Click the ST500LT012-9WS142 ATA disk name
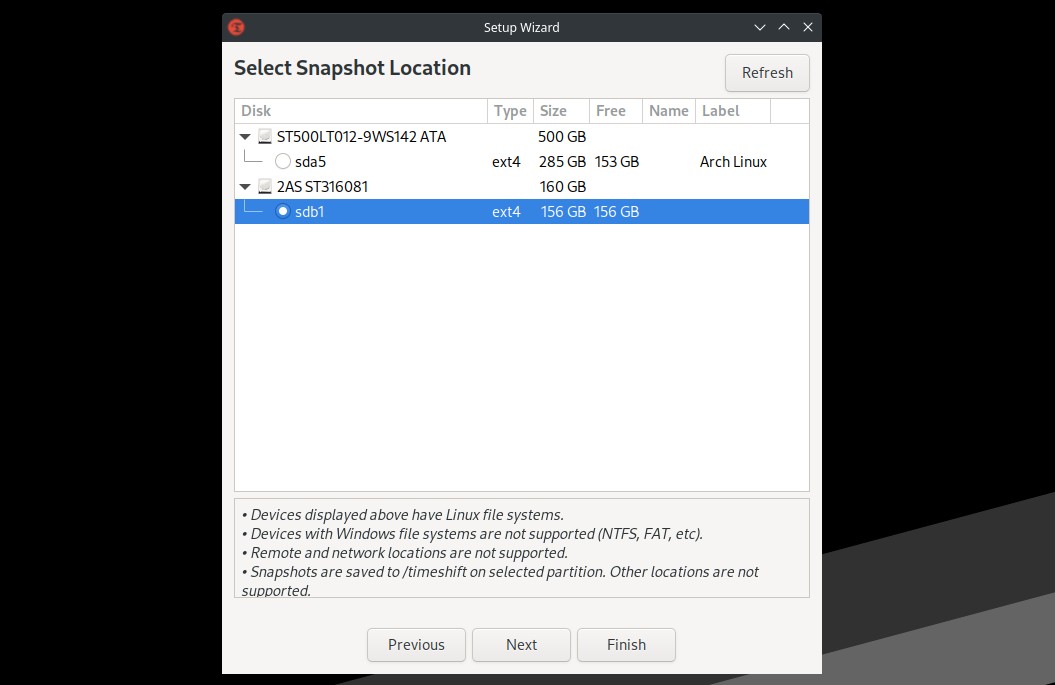Image resolution: width=1055 pixels, height=685 pixels. 361,137
